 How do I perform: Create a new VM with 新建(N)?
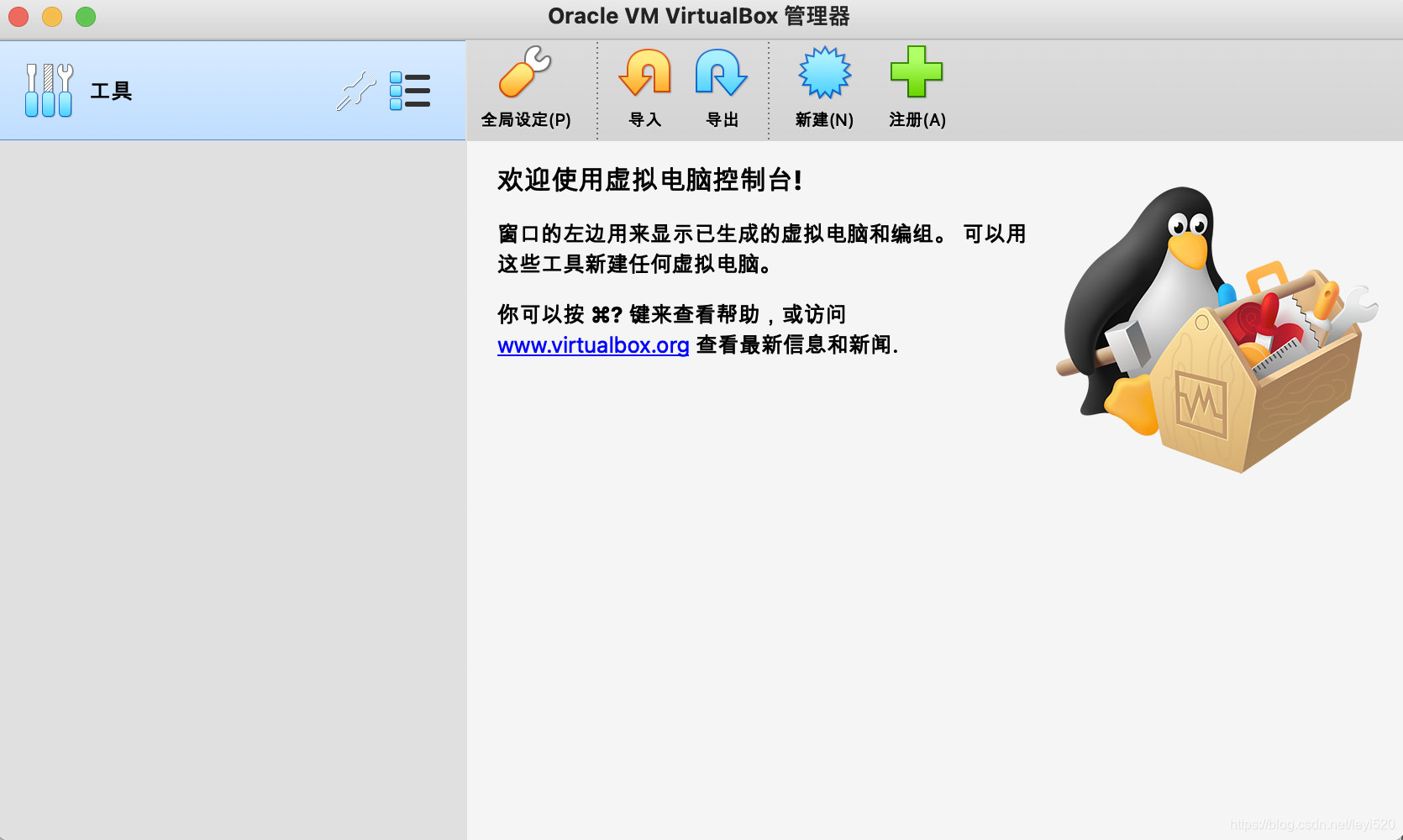pyautogui.click(x=824, y=88)
